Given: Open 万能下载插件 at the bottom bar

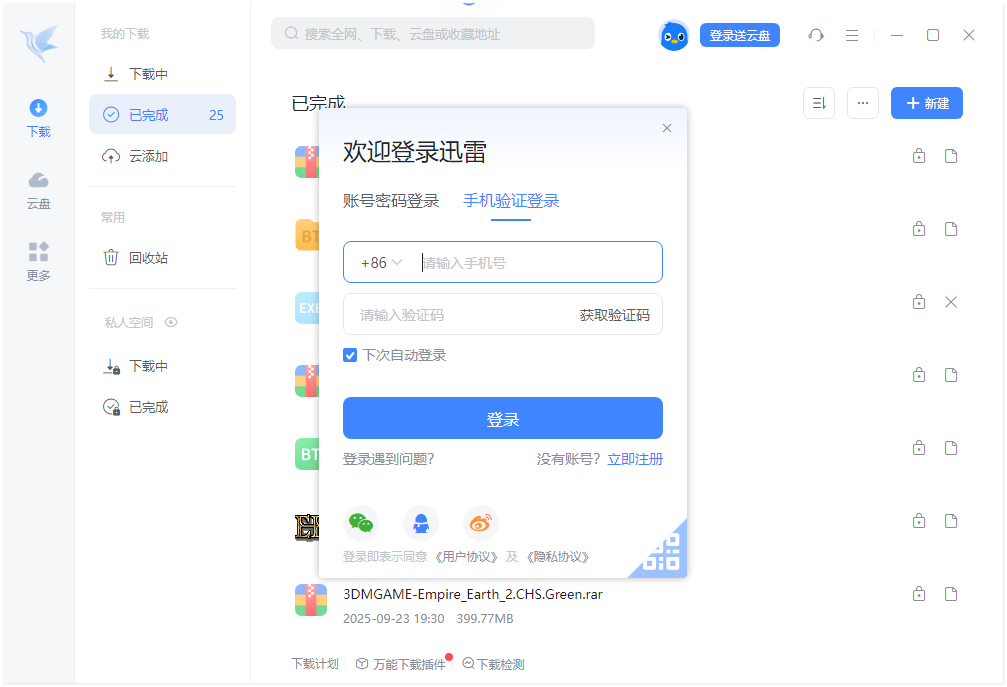Looking at the screenshot, I should coord(404,663).
